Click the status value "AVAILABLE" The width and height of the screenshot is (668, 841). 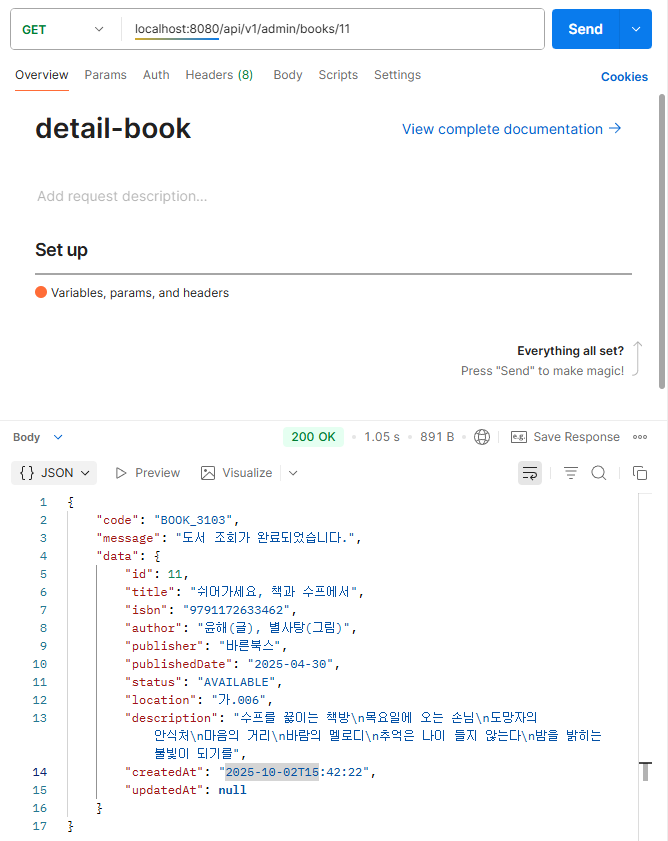(x=236, y=682)
